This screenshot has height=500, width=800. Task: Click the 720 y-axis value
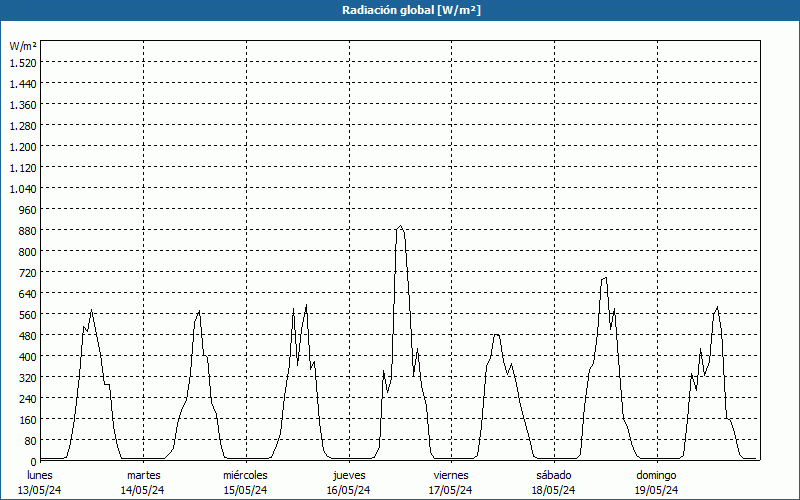(28, 273)
